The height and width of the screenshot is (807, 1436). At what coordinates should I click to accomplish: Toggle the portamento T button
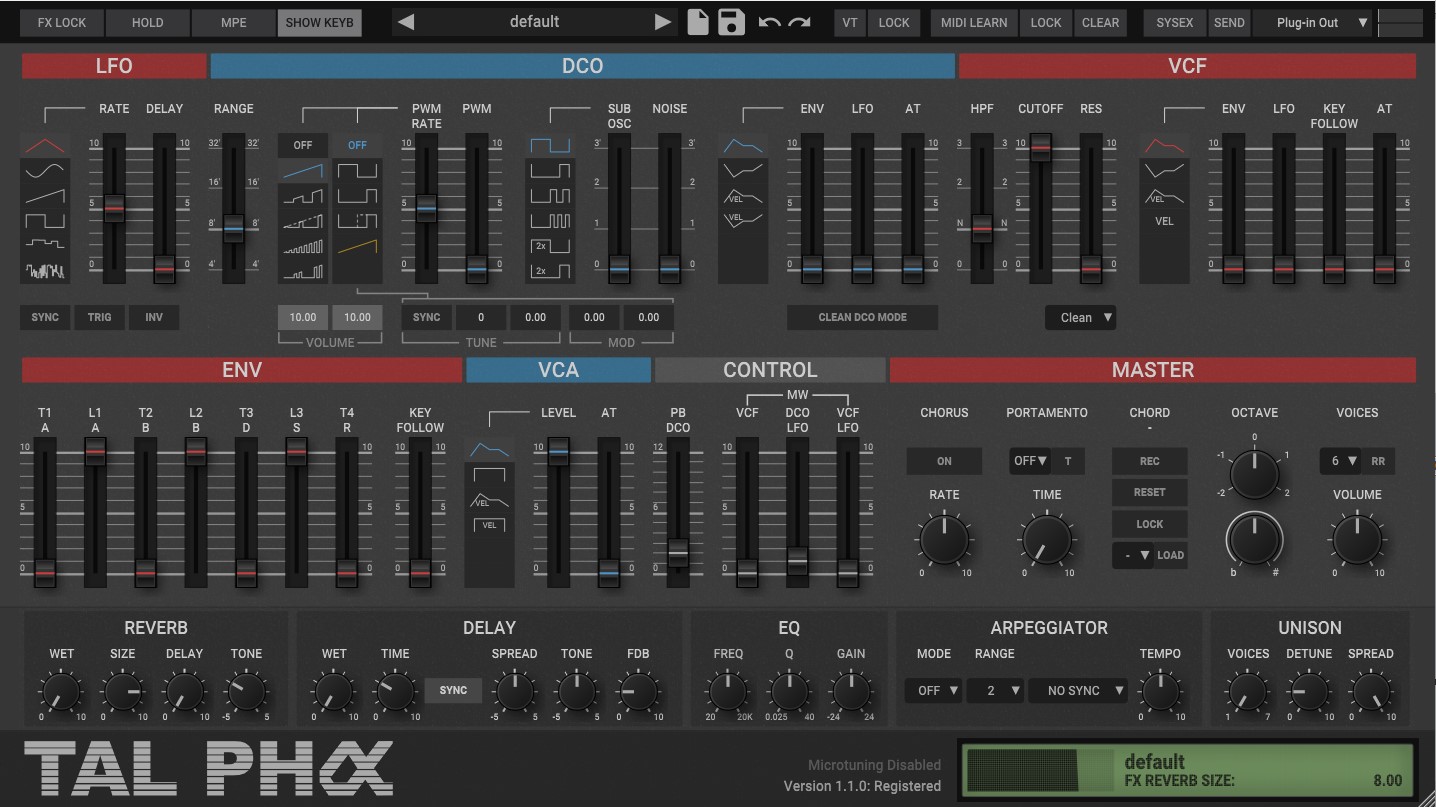coord(1068,461)
